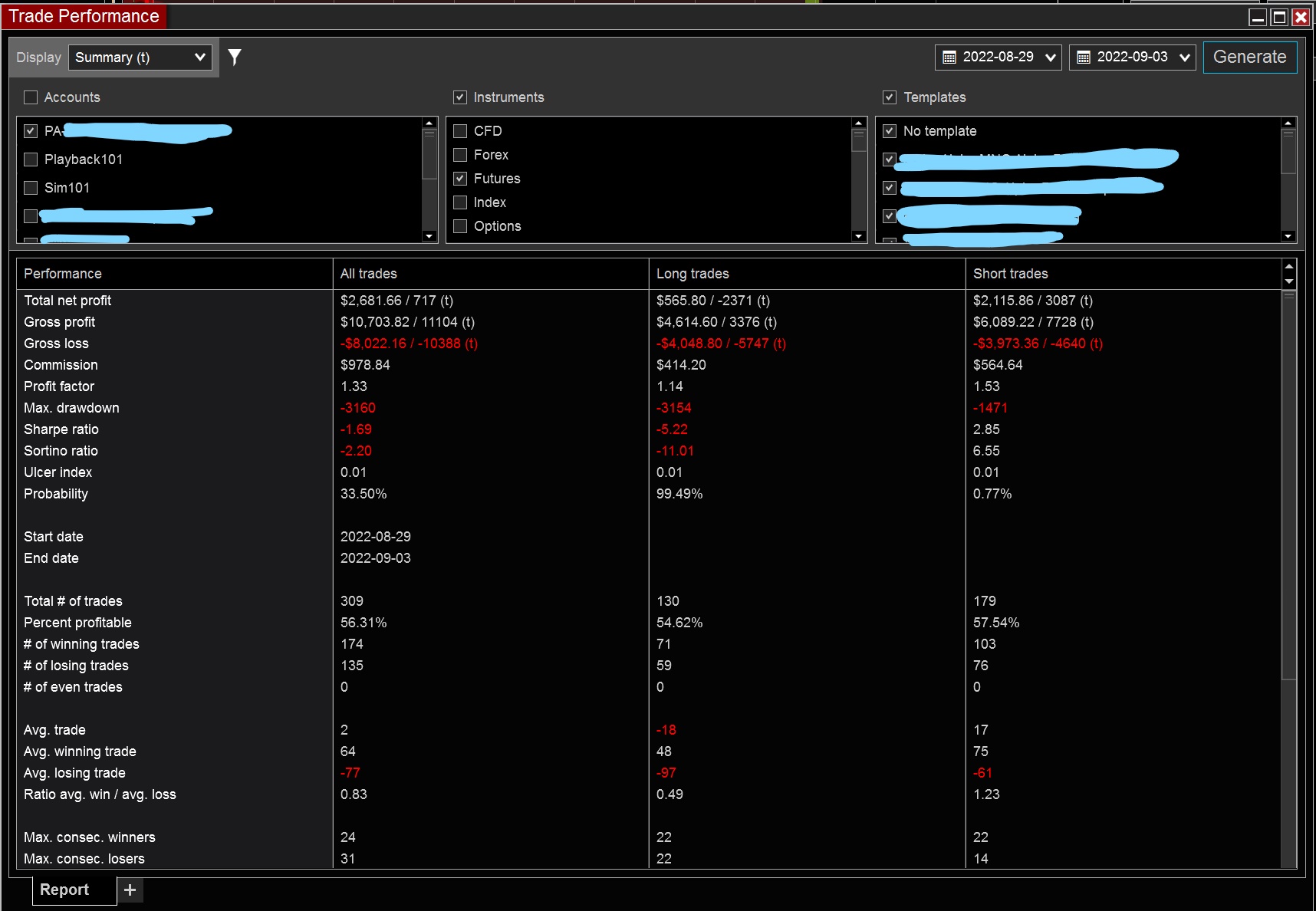
Task: Enable the Playback101 account checkbox
Action: [x=31, y=160]
